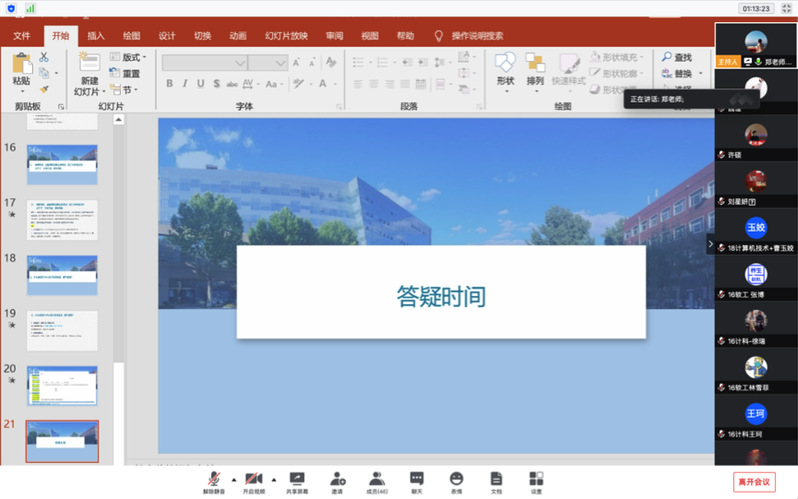Click the leave meeting button
Viewport: 798px width, 499px height.
point(754,481)
